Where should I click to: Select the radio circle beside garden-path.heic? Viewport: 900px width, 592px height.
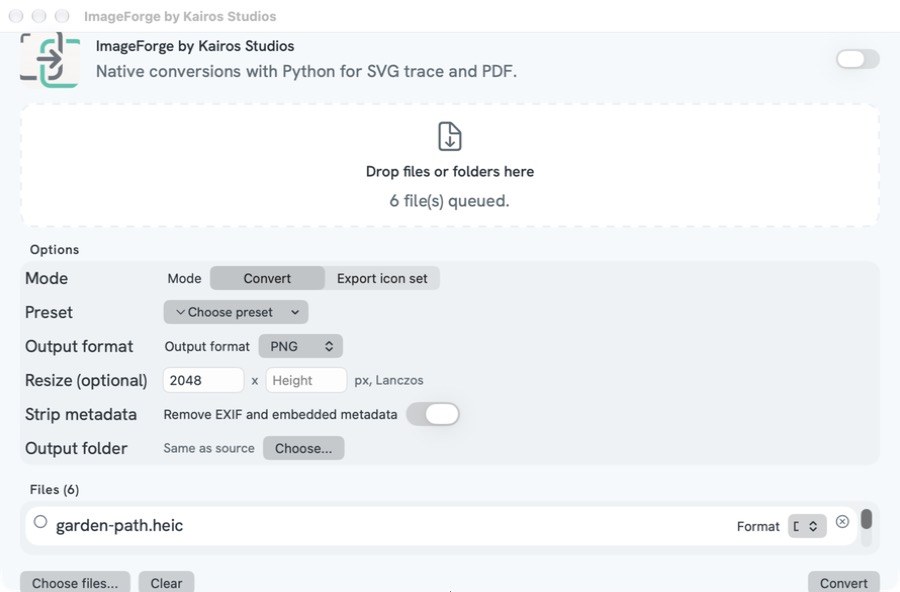point(40,521)
